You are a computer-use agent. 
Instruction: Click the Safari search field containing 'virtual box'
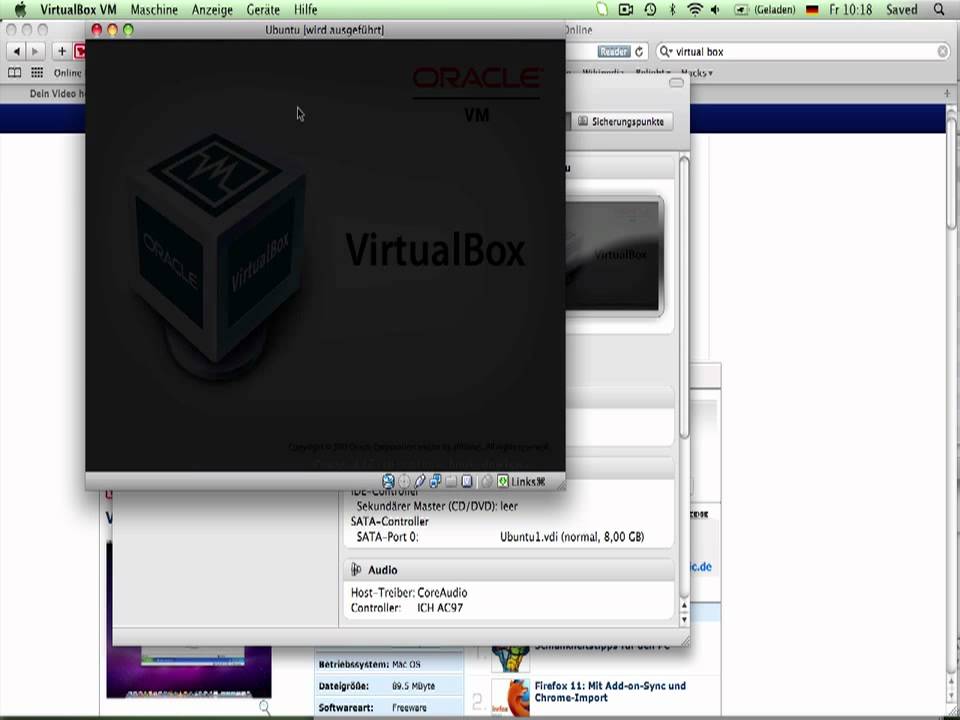[803, 51]
